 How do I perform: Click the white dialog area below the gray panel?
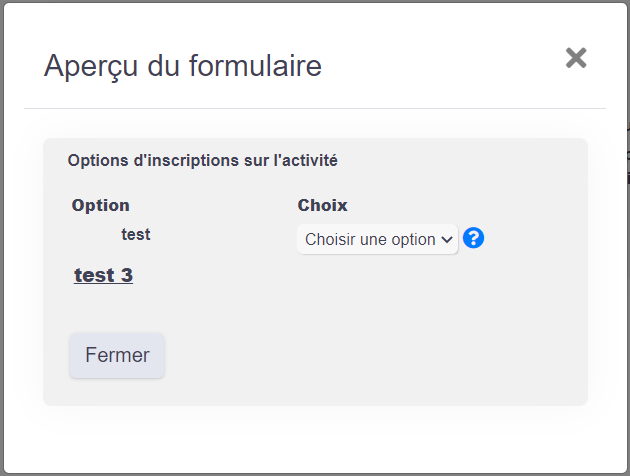click(x=315, y=439)
